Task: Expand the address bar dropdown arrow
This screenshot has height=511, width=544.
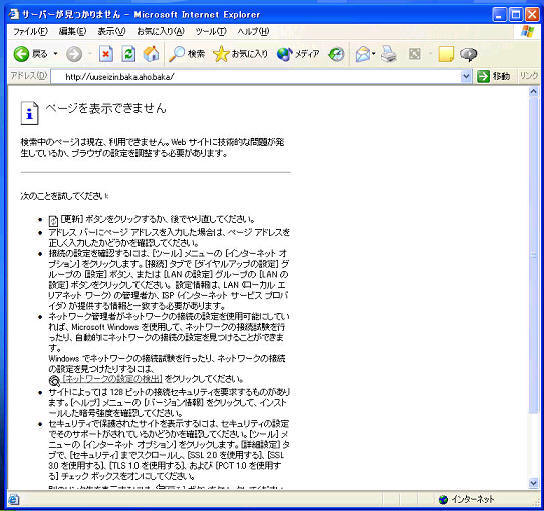Action: [x=466, y=76]
